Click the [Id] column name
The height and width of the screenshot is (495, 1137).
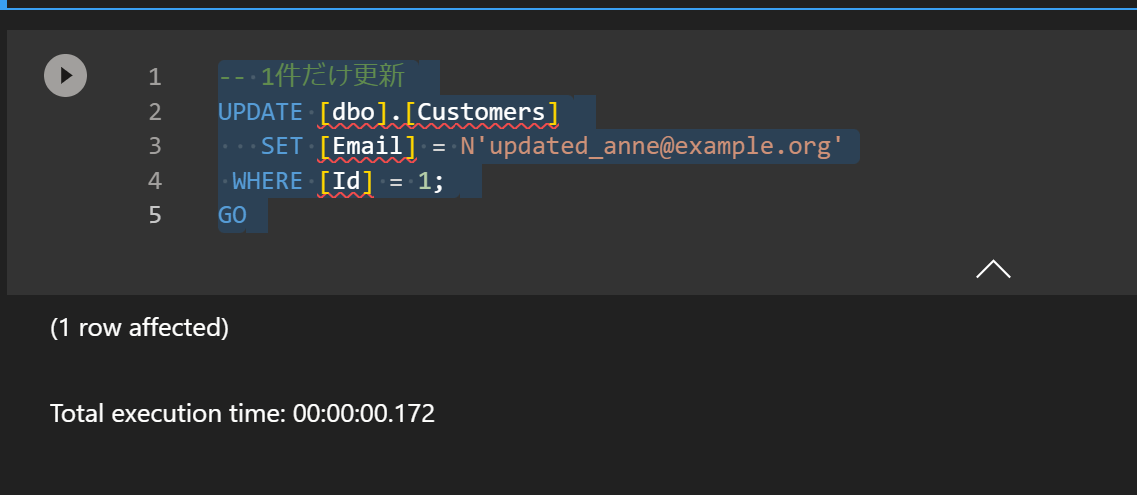(x=346, y=180)
